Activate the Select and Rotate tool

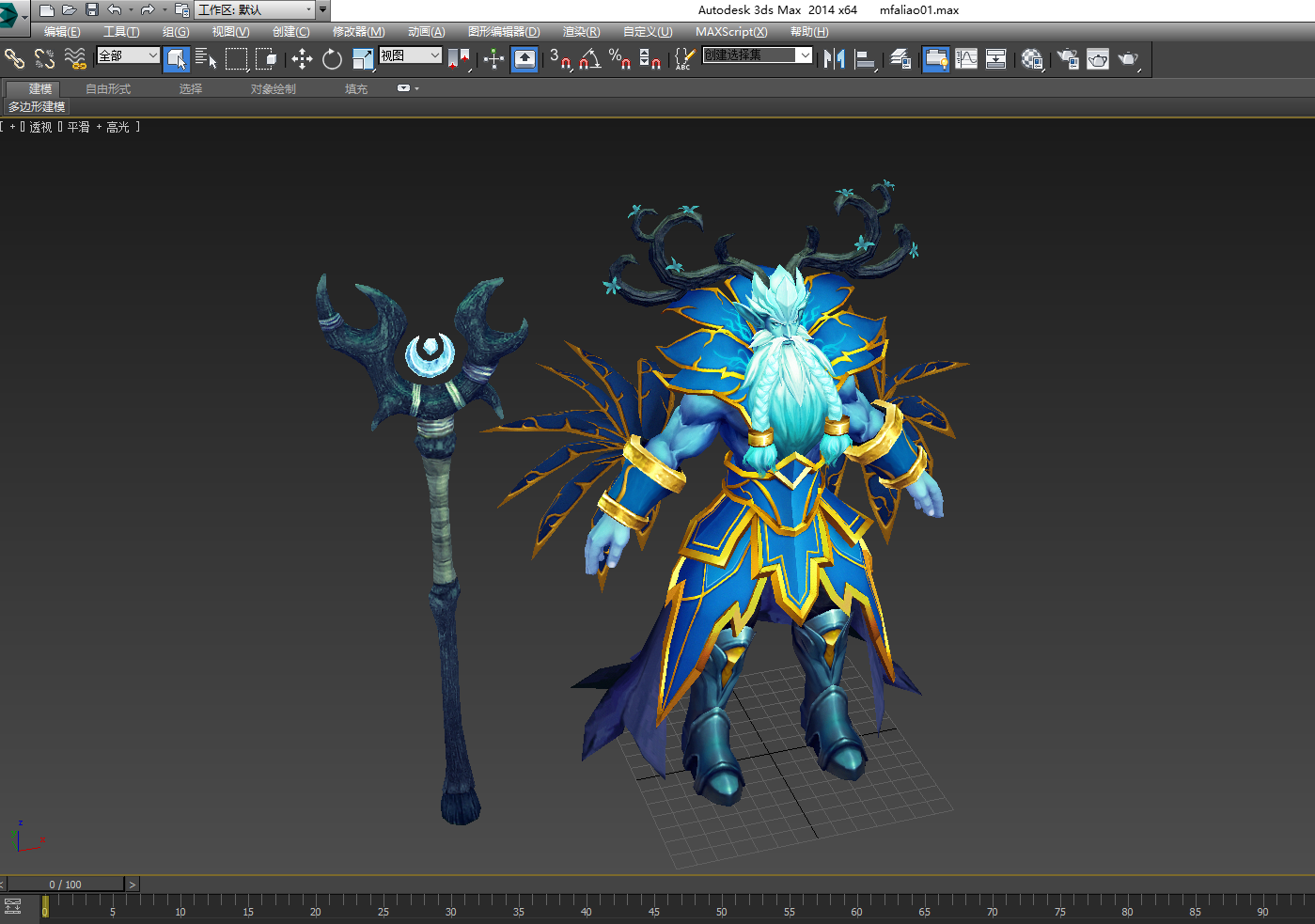tap(332, 59)
